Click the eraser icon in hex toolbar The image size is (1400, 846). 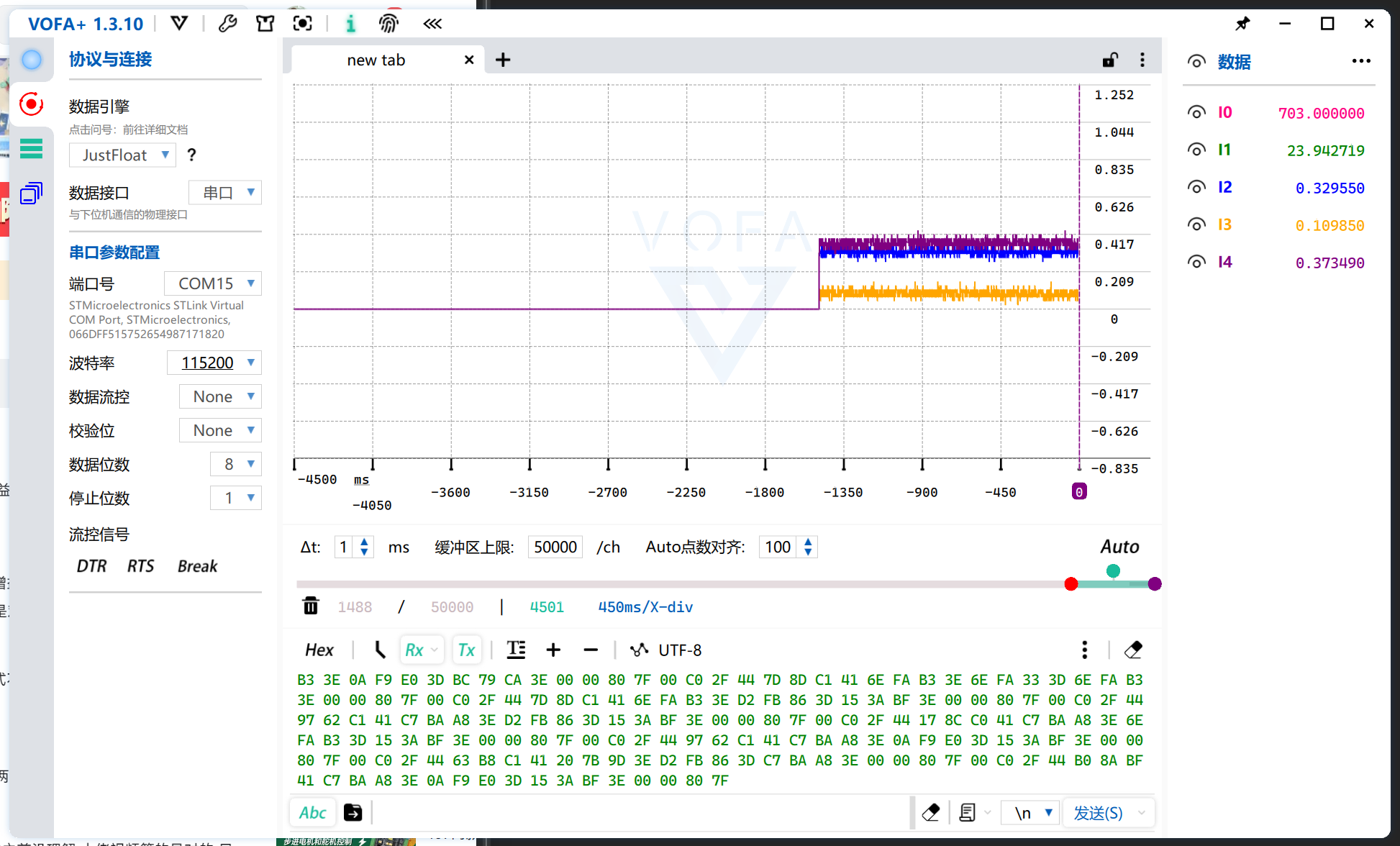pyautogui.click(x=1133, y=650)
